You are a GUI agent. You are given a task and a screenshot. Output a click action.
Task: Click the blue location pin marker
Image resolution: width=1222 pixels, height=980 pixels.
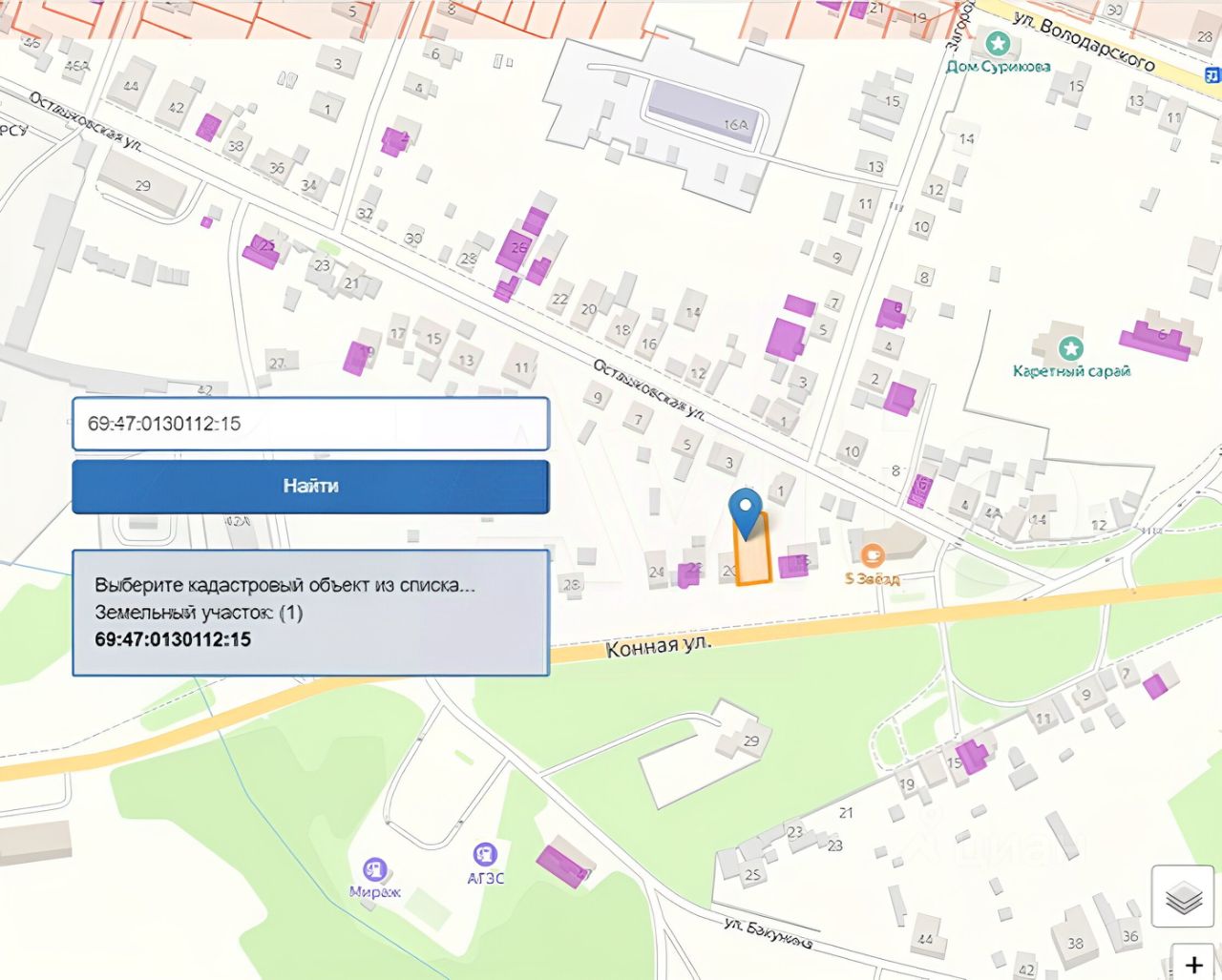tap(745, 513)
